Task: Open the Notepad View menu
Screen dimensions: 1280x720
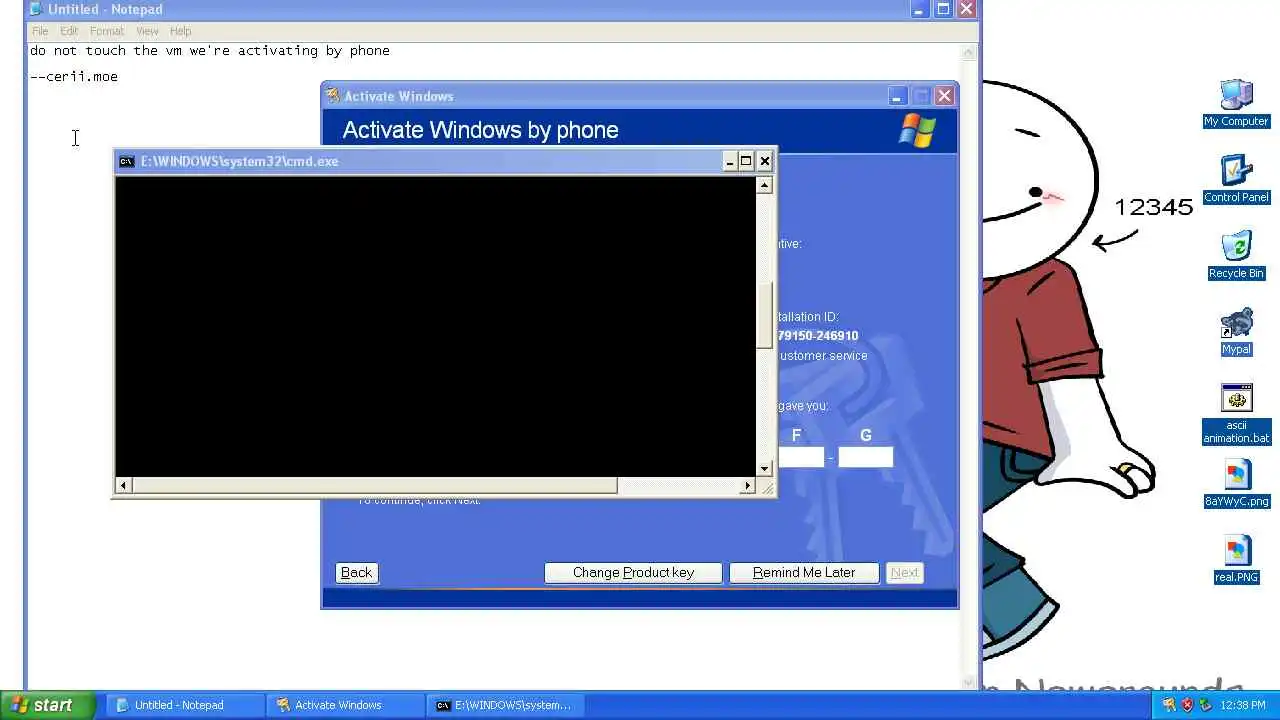Action: [147, 31]
